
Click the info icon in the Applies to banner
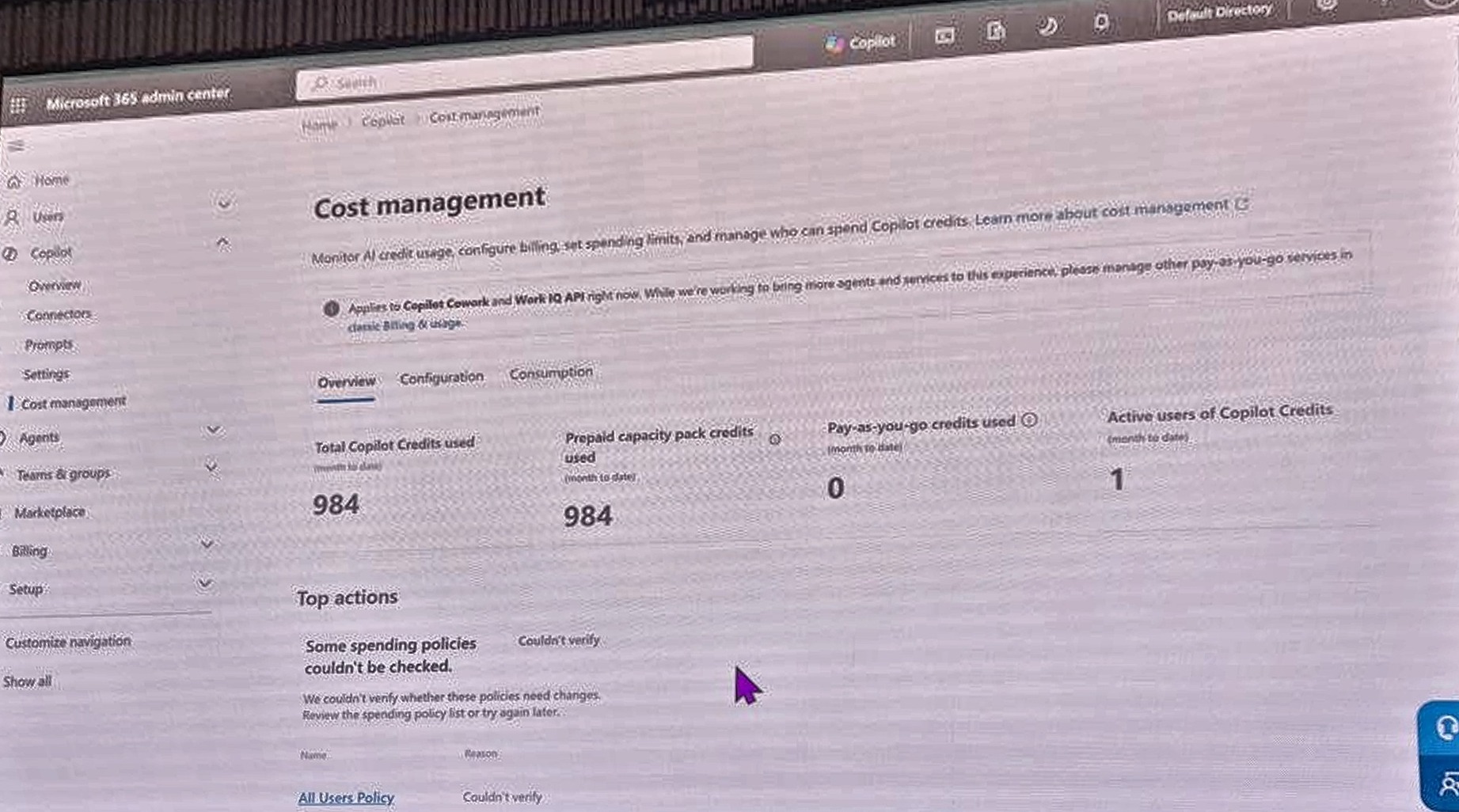pos(332,309)
